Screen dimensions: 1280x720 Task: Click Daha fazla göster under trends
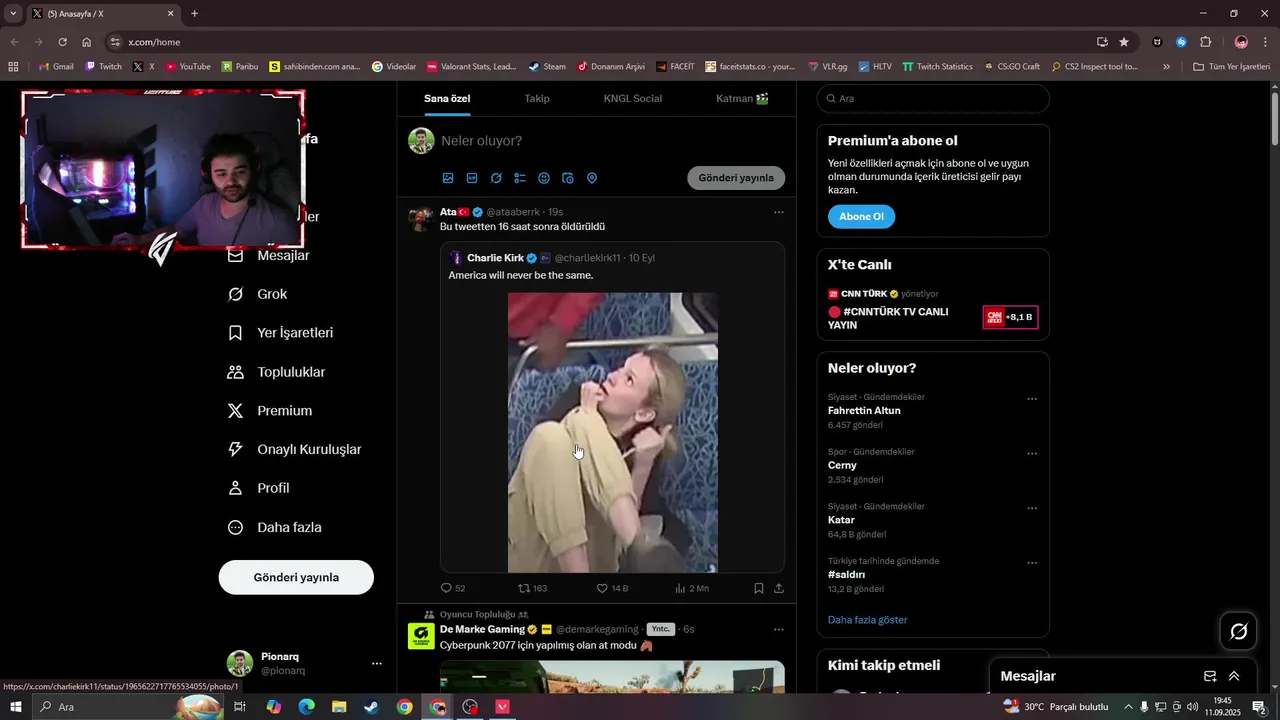868,620
